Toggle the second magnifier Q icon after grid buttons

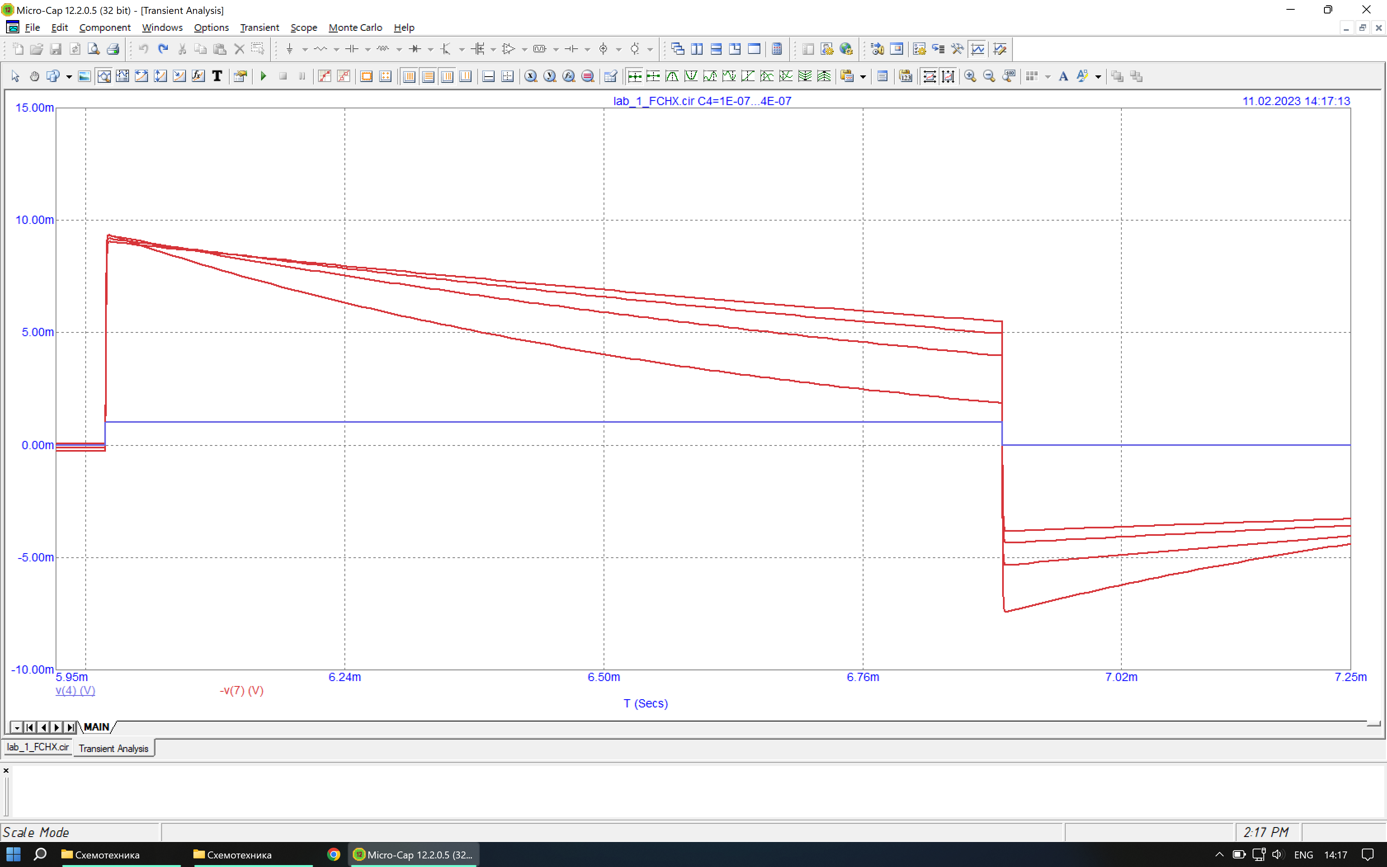point(549,76)
